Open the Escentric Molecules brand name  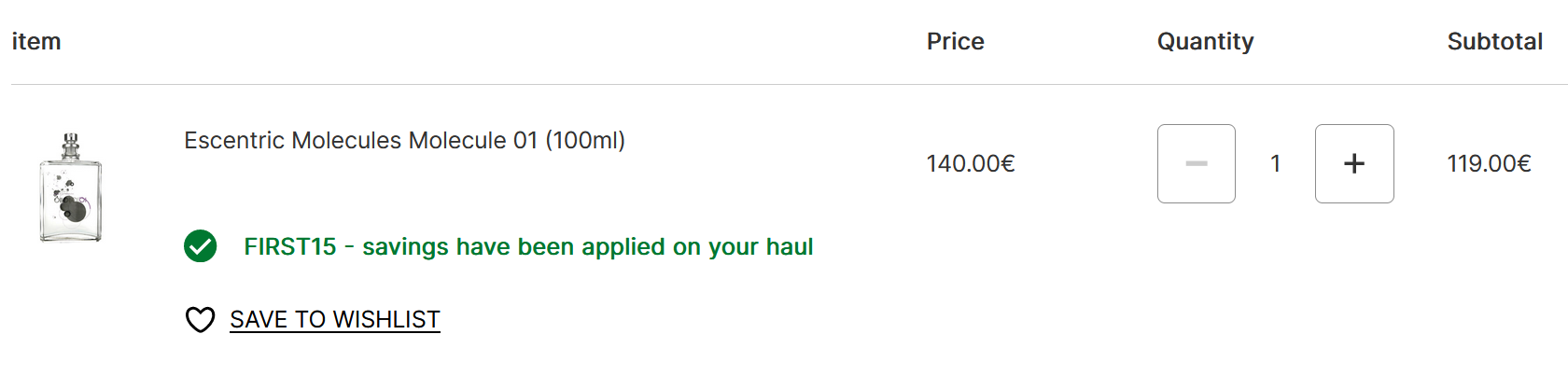[x=293, y=141]
